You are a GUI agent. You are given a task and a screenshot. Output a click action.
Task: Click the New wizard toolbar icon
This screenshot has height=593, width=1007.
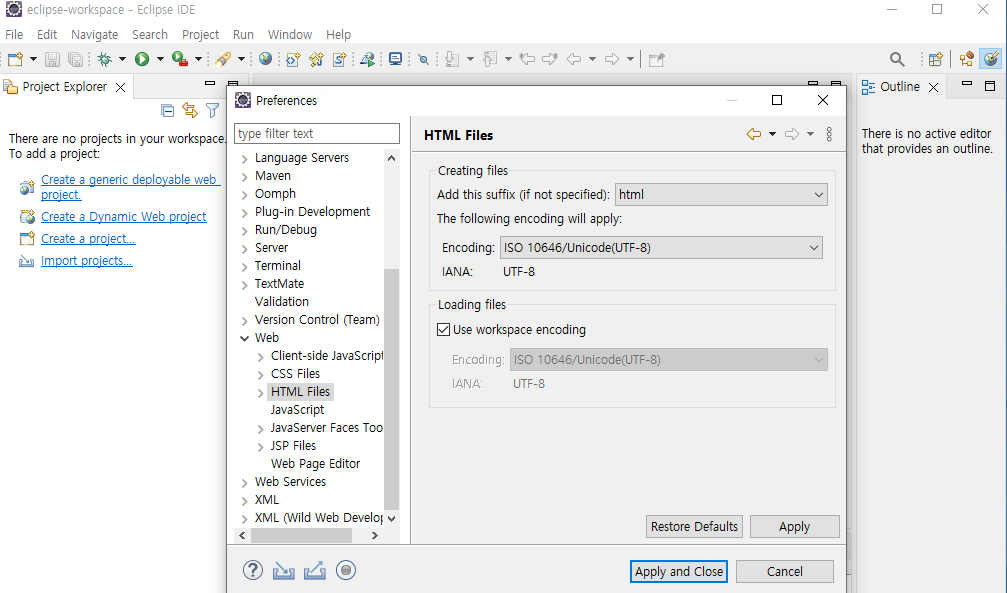(x=15, y=59)
